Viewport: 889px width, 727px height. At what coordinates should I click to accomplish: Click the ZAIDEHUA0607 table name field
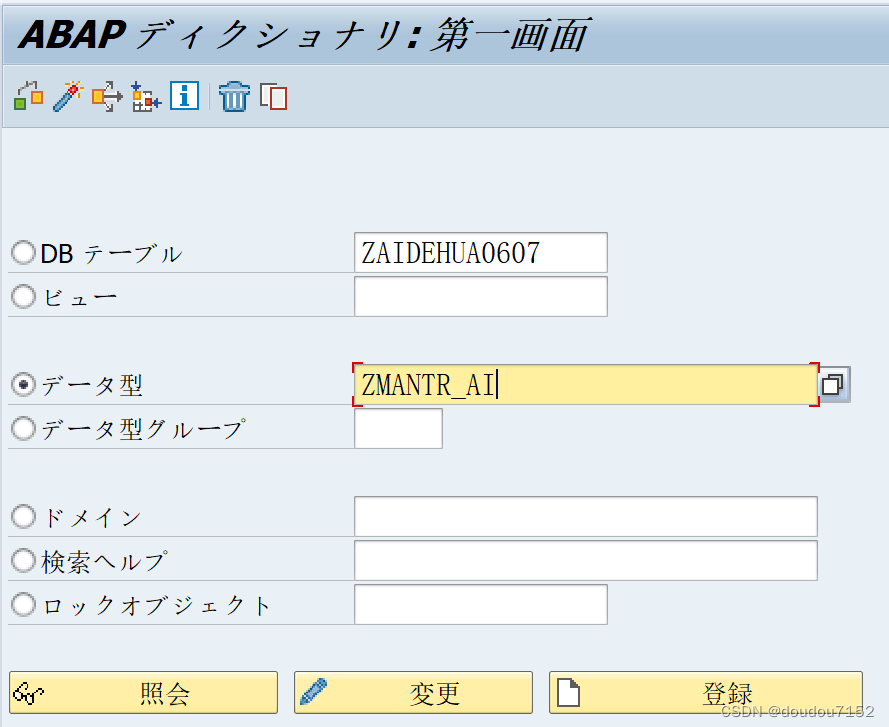point(480,253)
